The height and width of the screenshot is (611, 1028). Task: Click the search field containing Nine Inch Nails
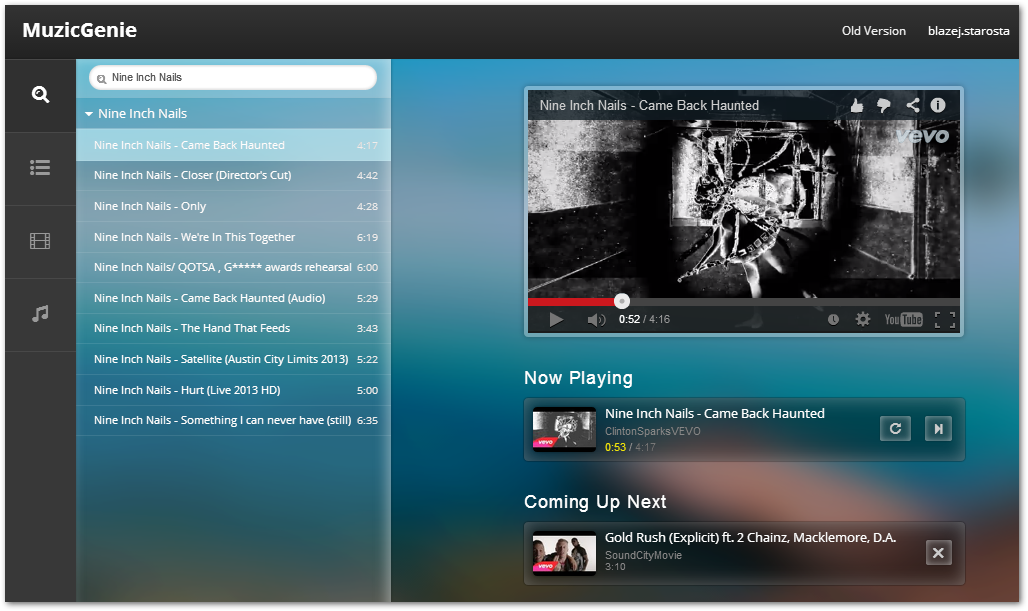pyautogui.click(x=233, y=77)
